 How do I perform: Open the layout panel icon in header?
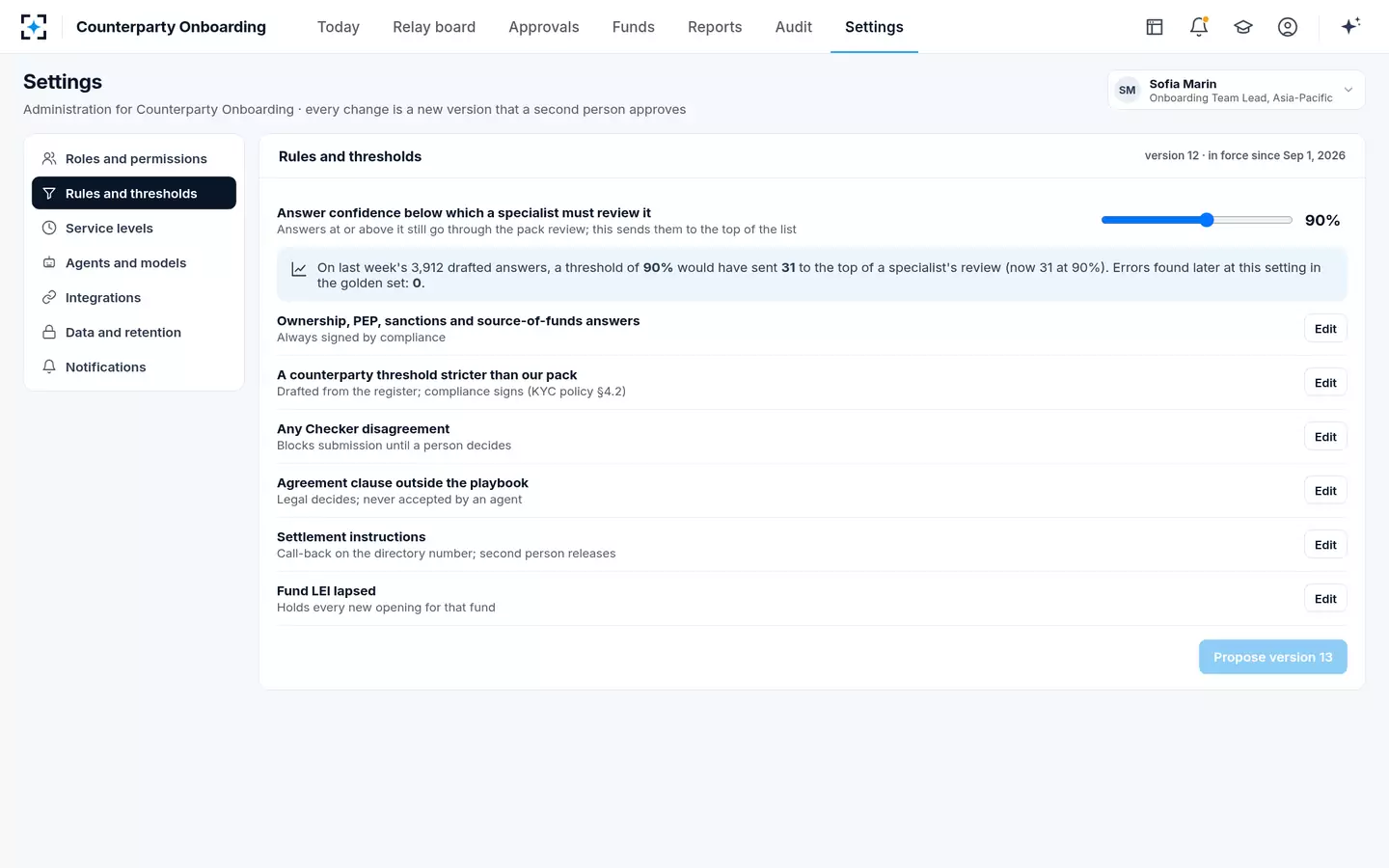click(1155, 27)
